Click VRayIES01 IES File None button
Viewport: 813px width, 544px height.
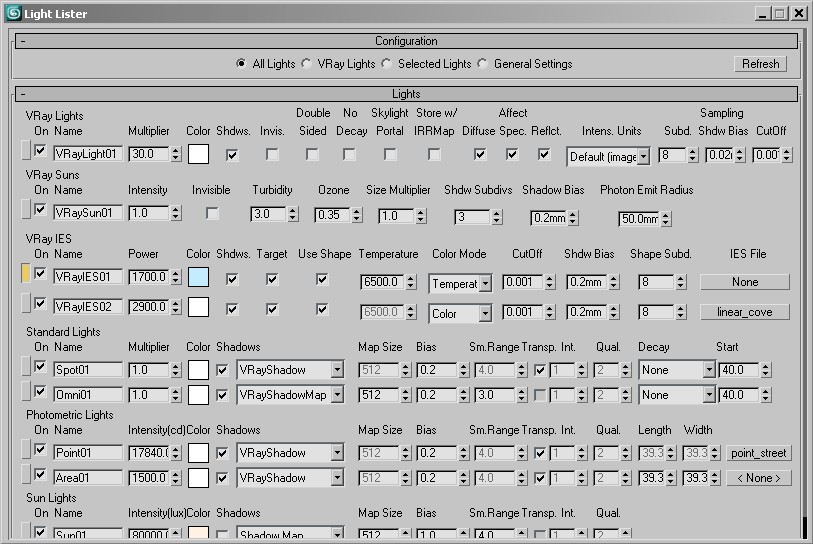[745, 282]
